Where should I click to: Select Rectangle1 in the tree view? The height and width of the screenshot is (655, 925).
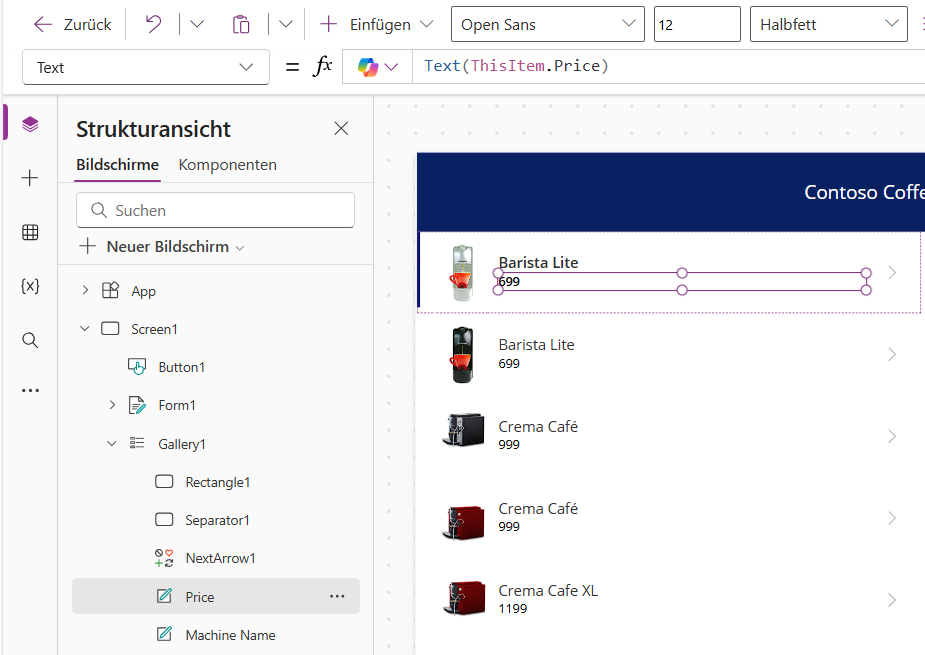pyautogui.click(x=218, y=482)
